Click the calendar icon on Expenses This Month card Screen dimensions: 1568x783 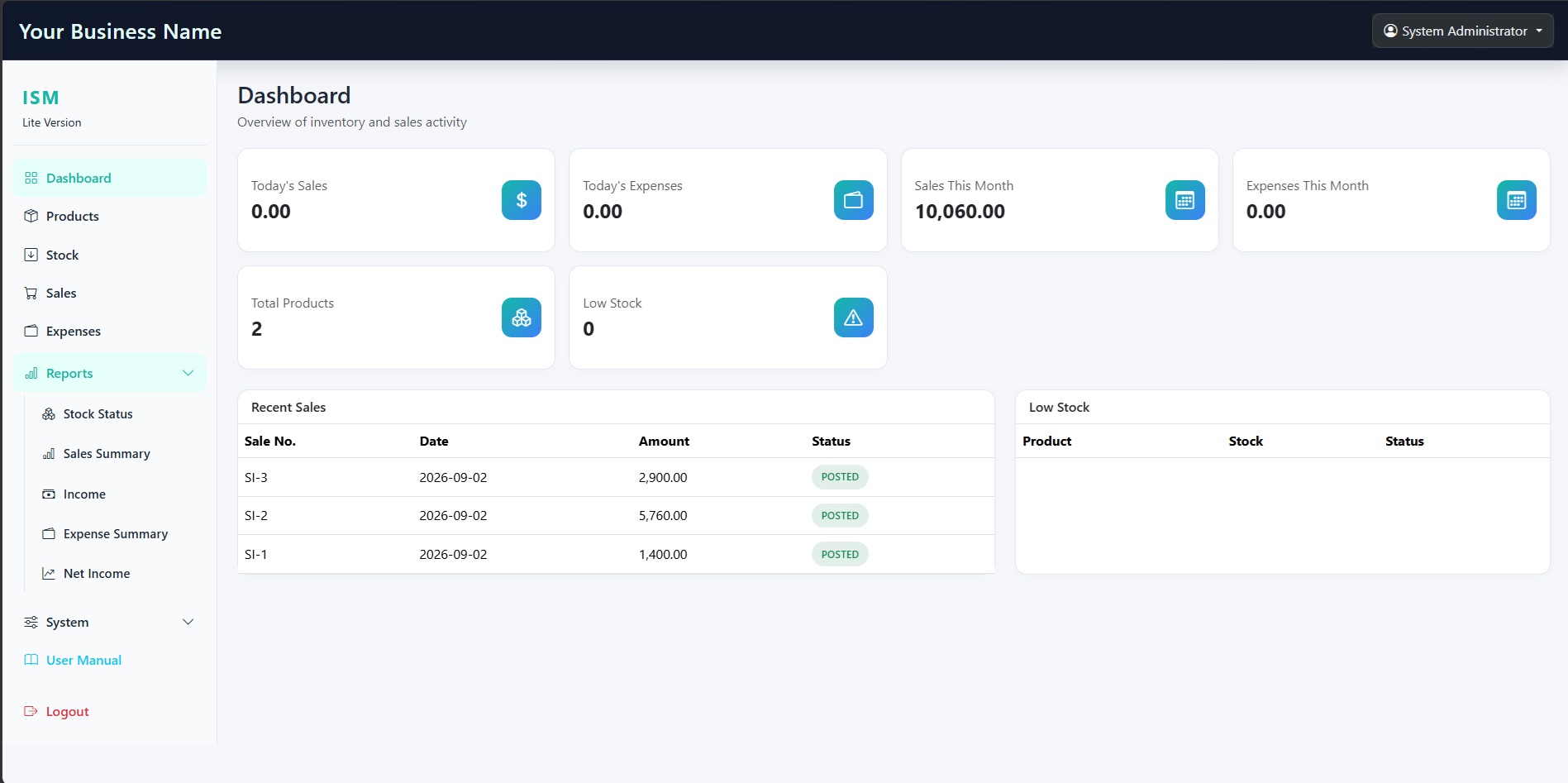click(1517, 200)
